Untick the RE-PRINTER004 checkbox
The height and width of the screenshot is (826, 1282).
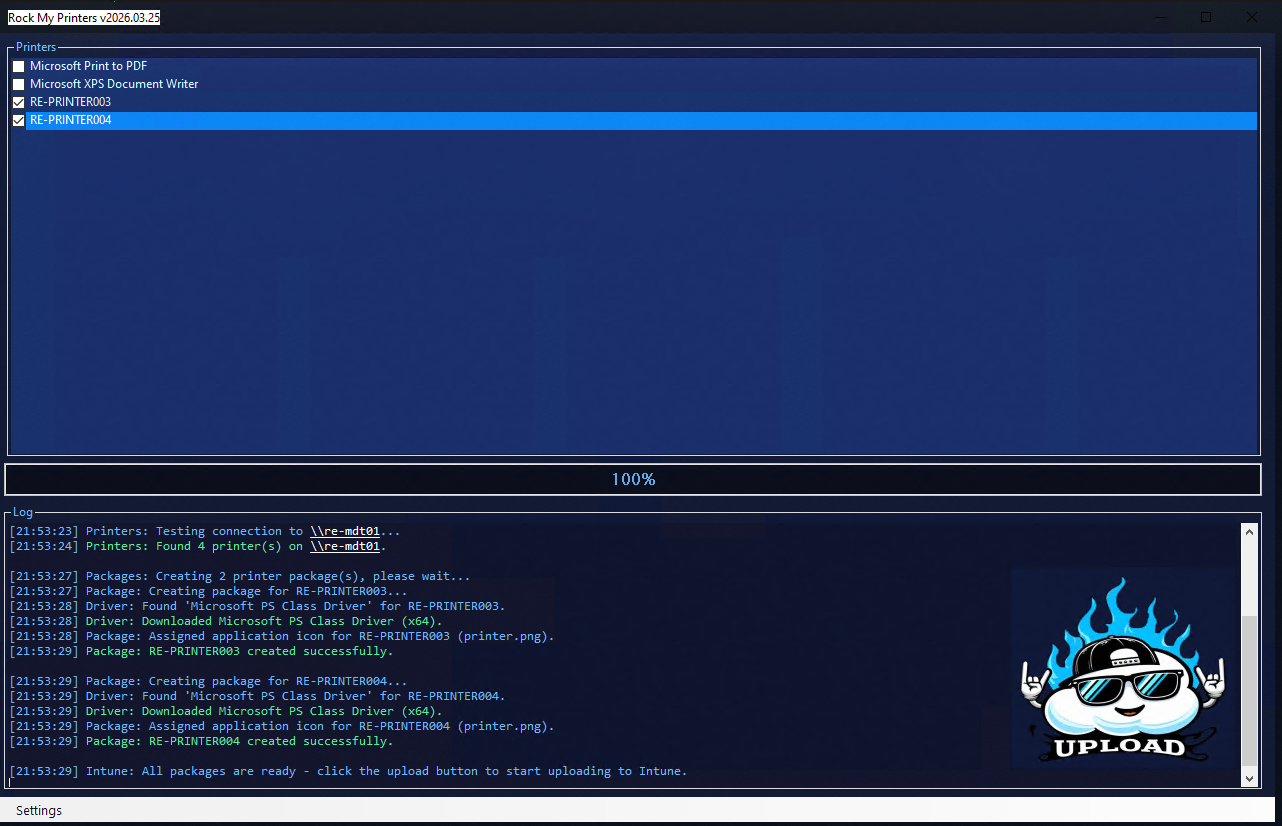(18, 120)
